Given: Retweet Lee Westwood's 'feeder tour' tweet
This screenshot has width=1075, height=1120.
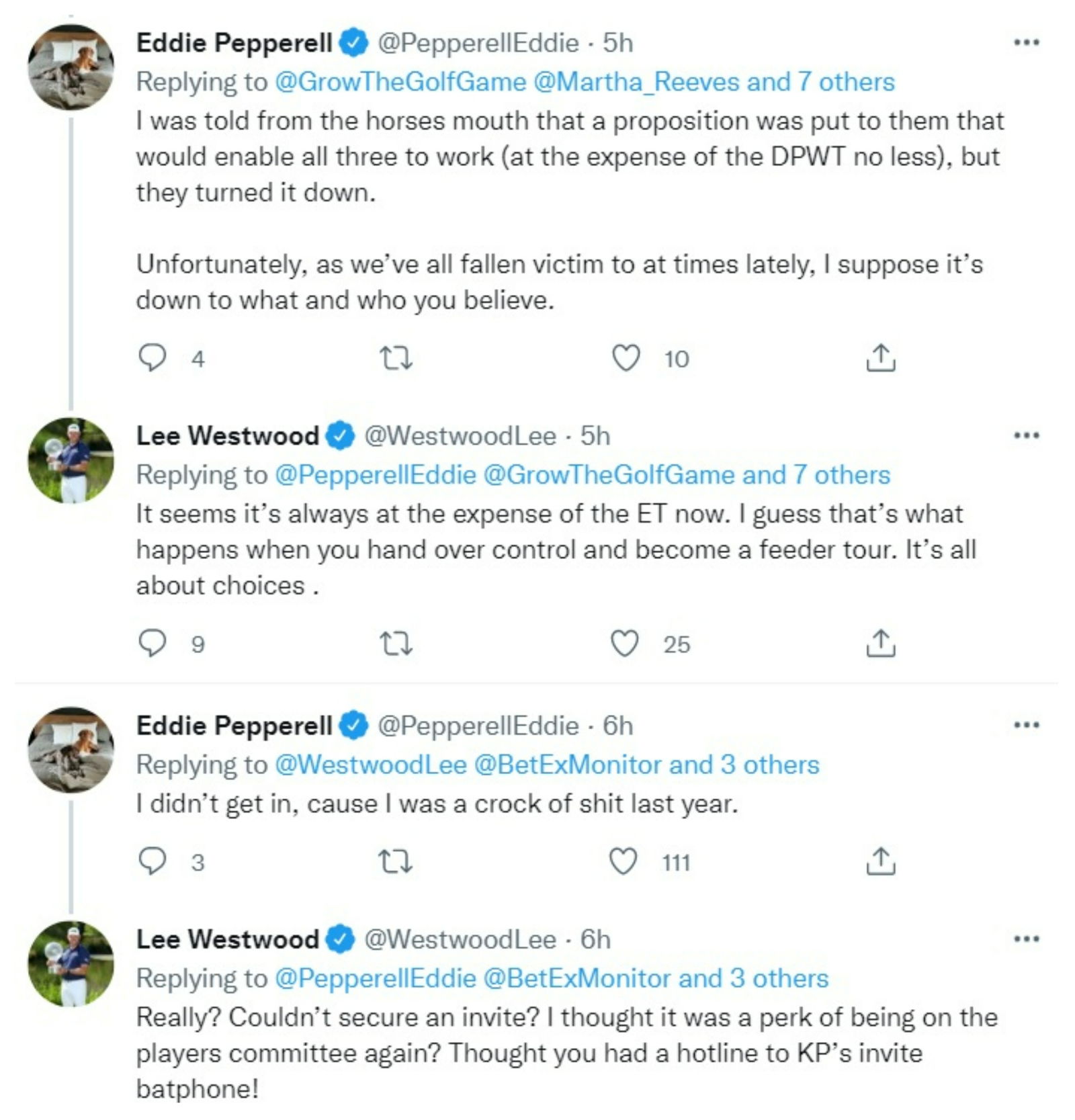Looking at the screenshot, I should [396, 644].
